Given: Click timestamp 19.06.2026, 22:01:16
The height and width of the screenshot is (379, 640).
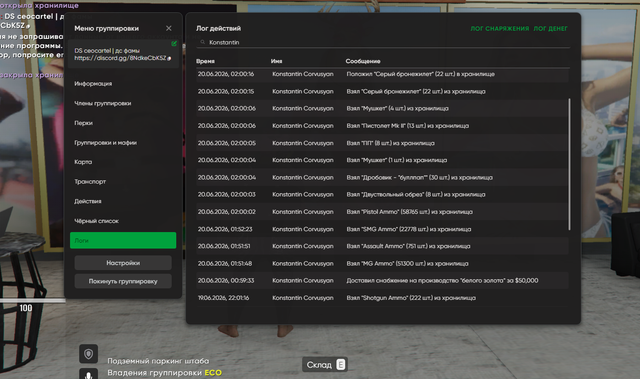Looking at the screenshot, I should click(223, 298).
